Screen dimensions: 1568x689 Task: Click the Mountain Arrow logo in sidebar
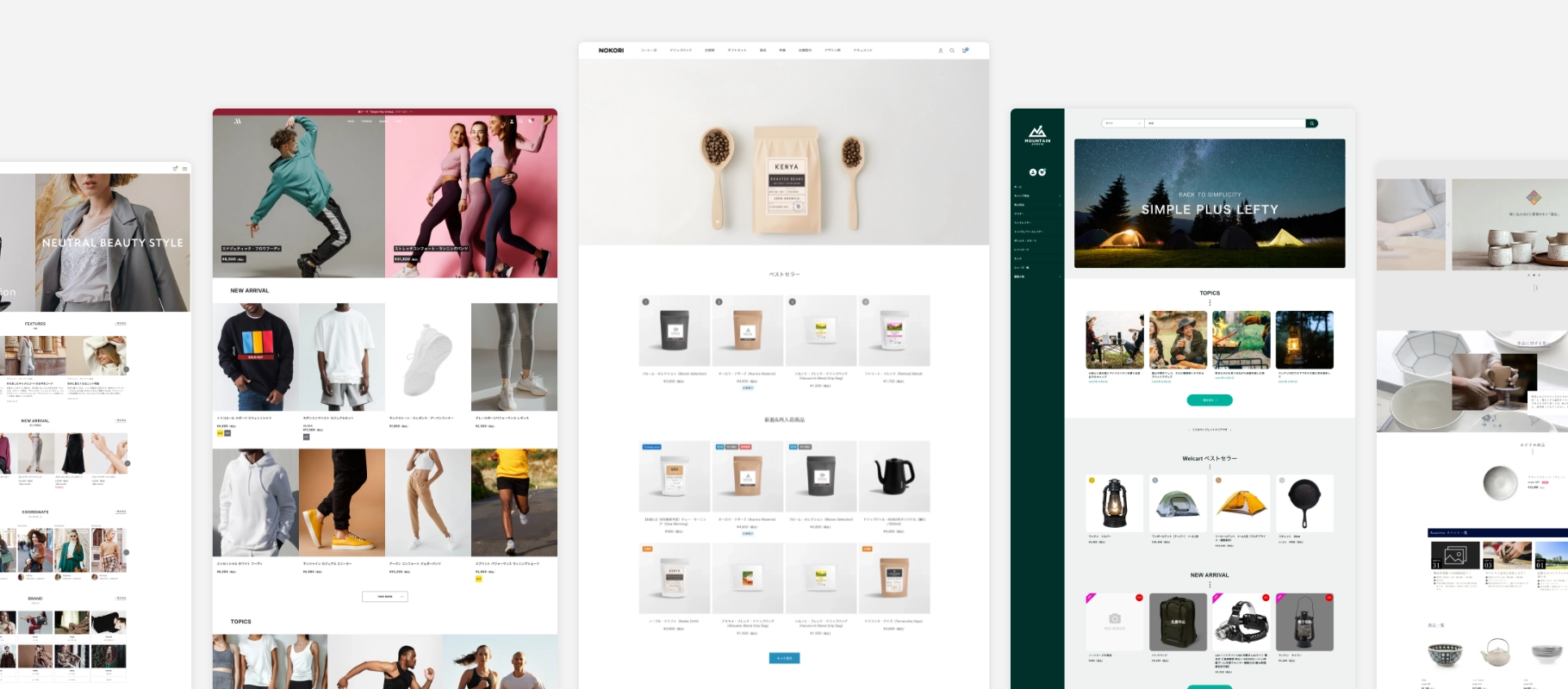coord(1037,134)
